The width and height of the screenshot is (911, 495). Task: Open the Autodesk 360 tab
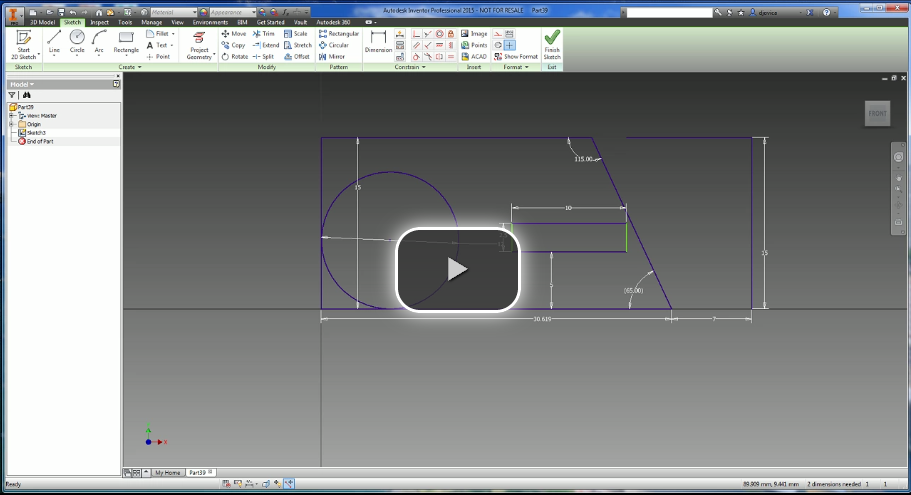coord(333,22)
